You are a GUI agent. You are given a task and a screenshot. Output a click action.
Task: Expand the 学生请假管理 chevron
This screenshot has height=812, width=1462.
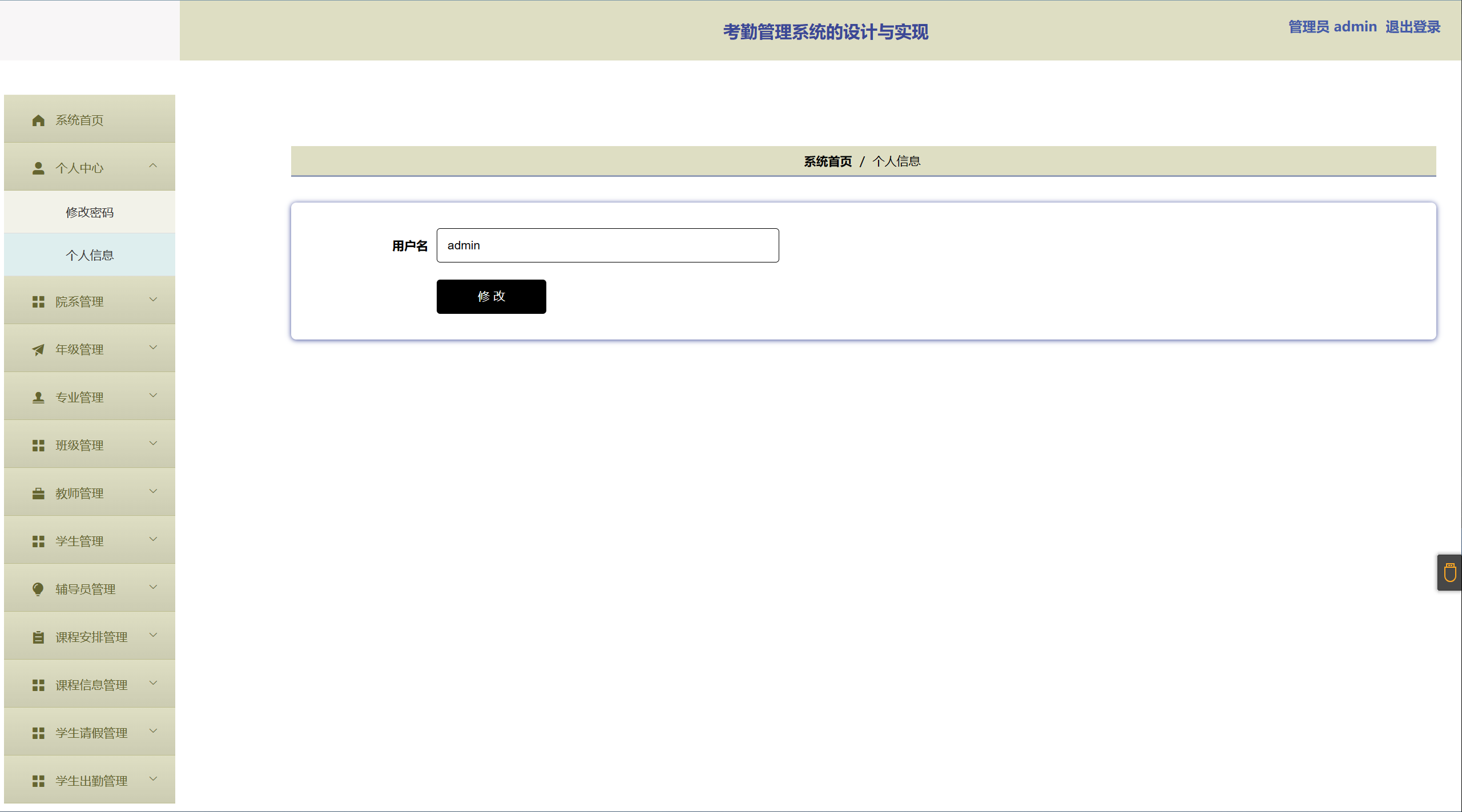pyautogui.click(x=153, y=731)
